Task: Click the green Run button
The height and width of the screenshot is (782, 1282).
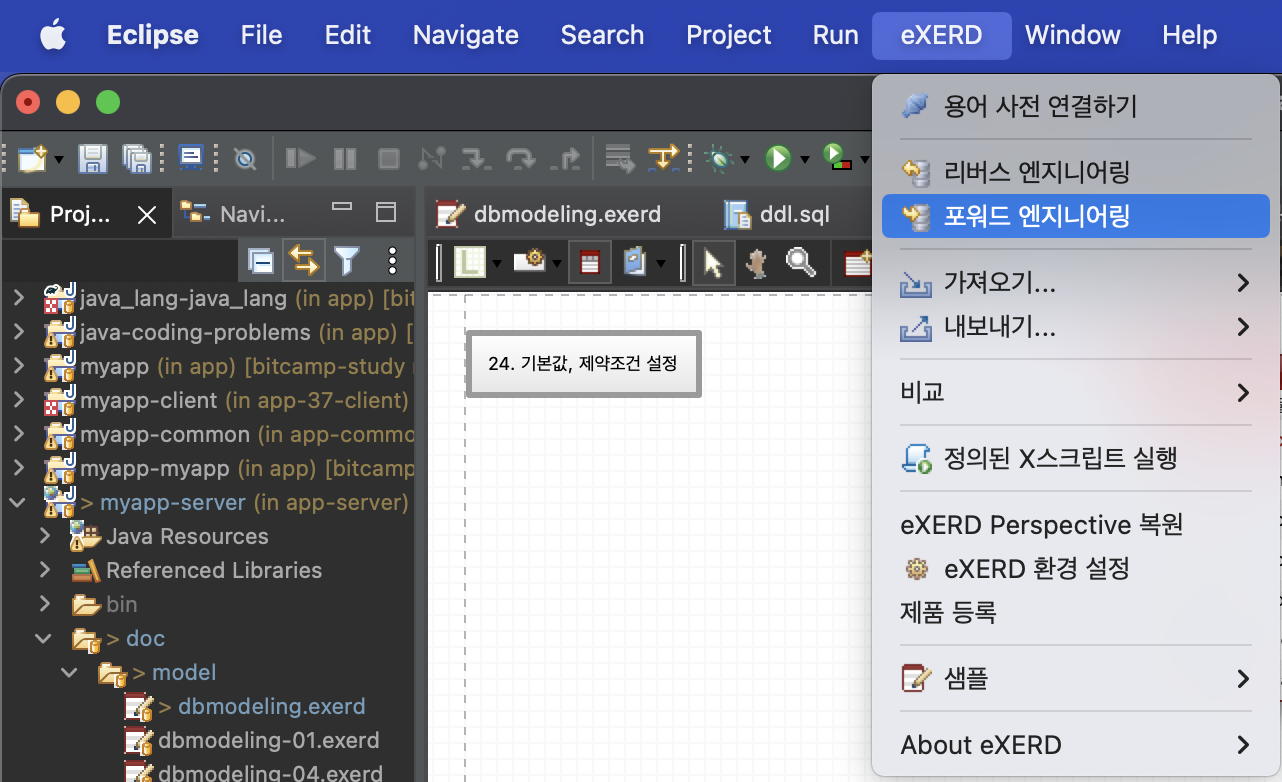Action: 777,158
